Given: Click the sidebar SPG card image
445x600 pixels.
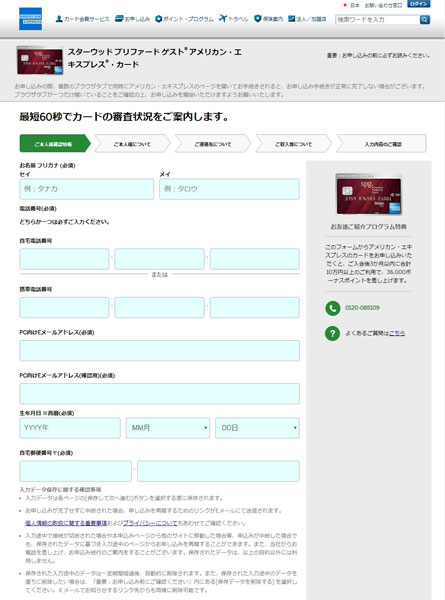Looking at the screenshot, I should coord(368,194).
